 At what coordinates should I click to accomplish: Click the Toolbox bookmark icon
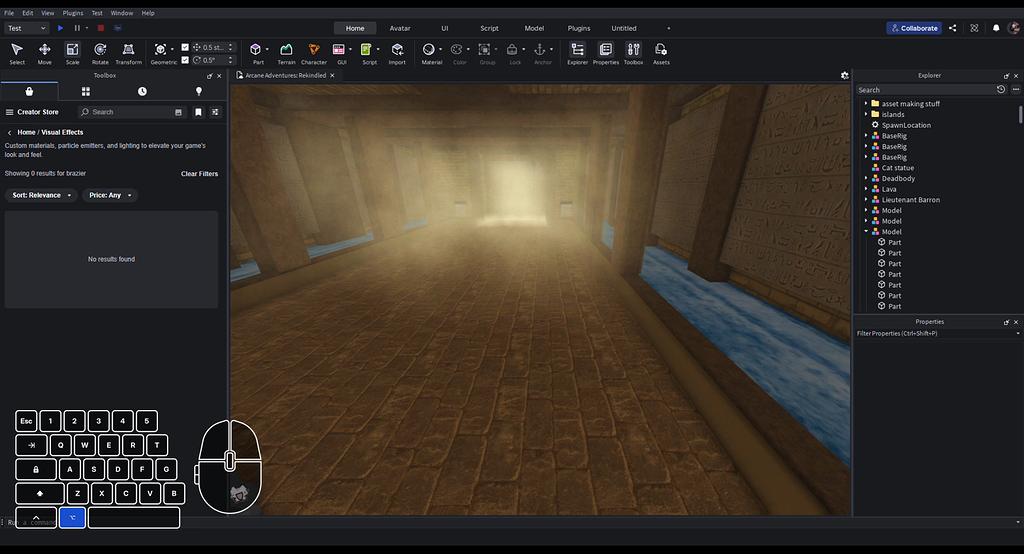point(198,112)
